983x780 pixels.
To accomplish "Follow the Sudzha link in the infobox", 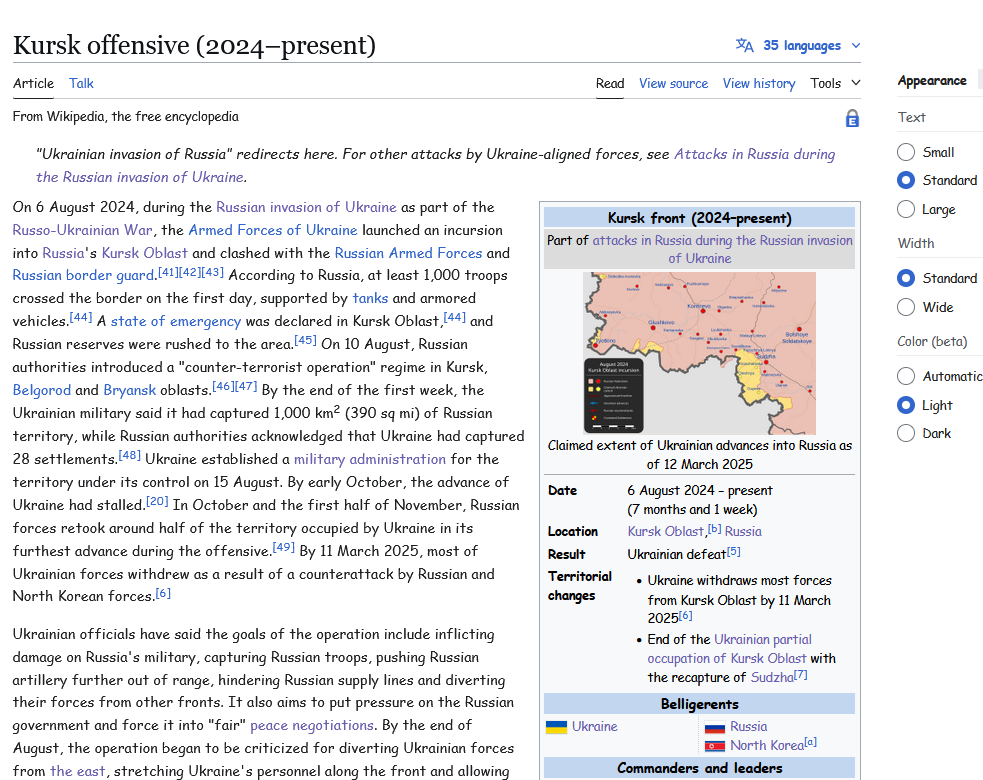I will click(772, 678).
